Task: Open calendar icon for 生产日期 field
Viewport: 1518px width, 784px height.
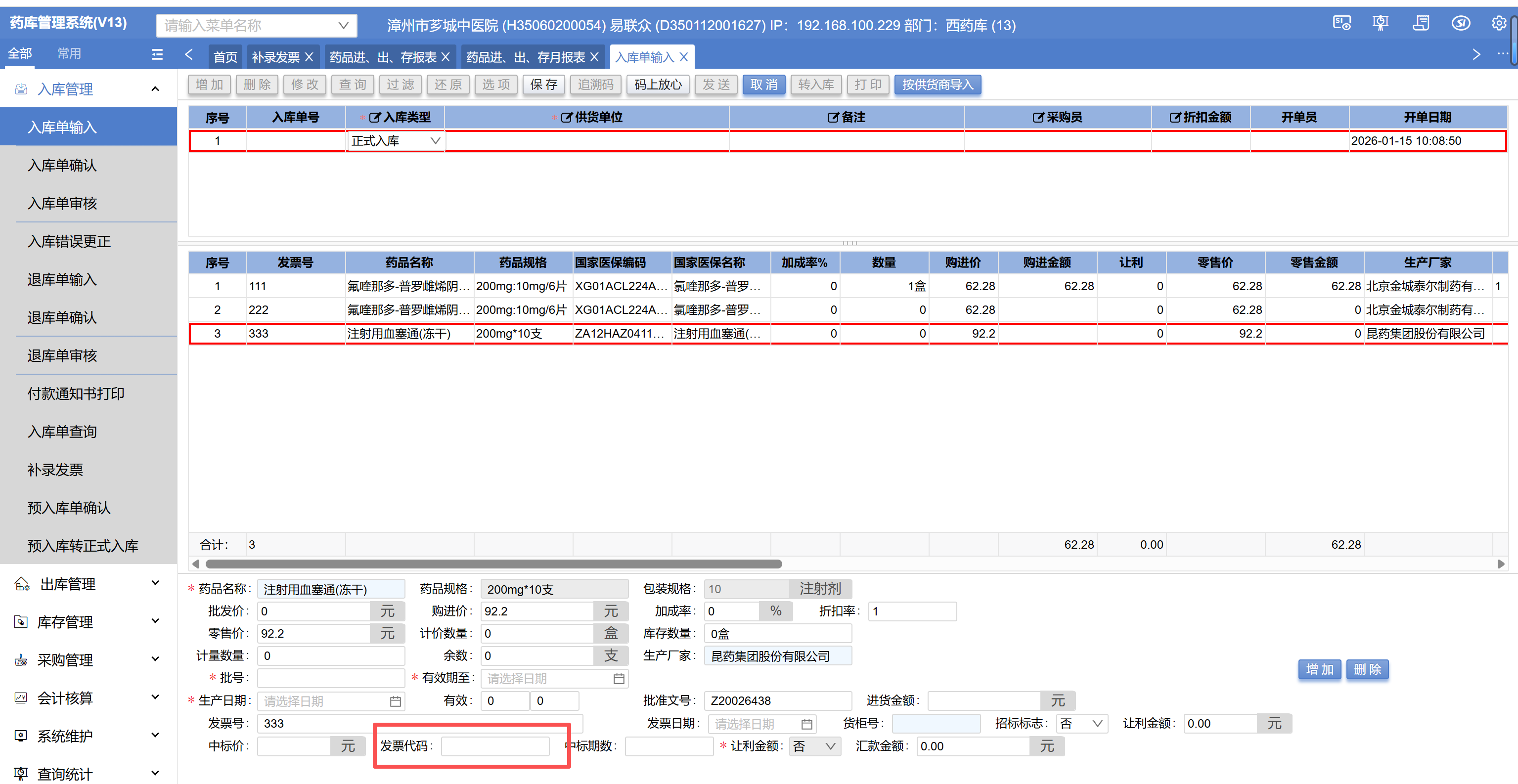Action: [x=395, y=701]
